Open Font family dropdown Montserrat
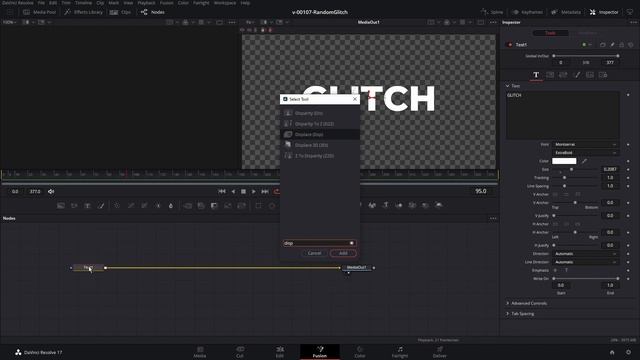640x360 pixels. pos(585,144)
